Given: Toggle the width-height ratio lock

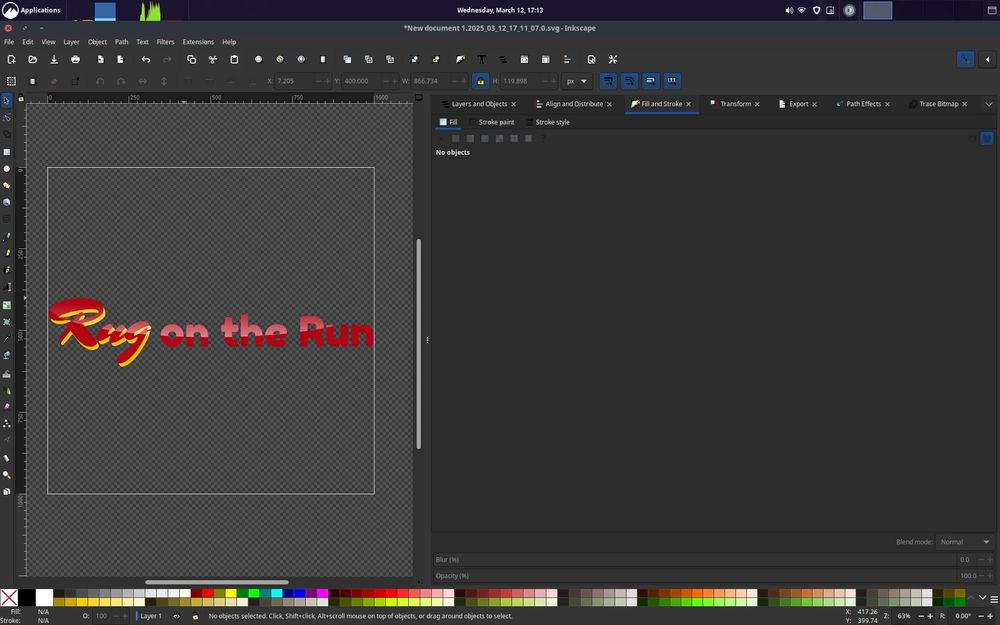Looking at the screenshot, I should point(480,81).
